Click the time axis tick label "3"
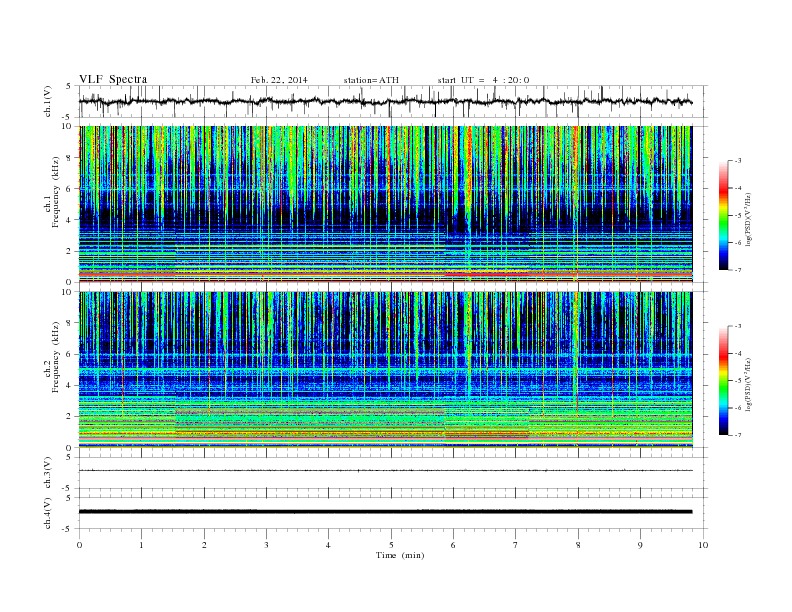The image size is (792, 612). click(x=266, y=545)
